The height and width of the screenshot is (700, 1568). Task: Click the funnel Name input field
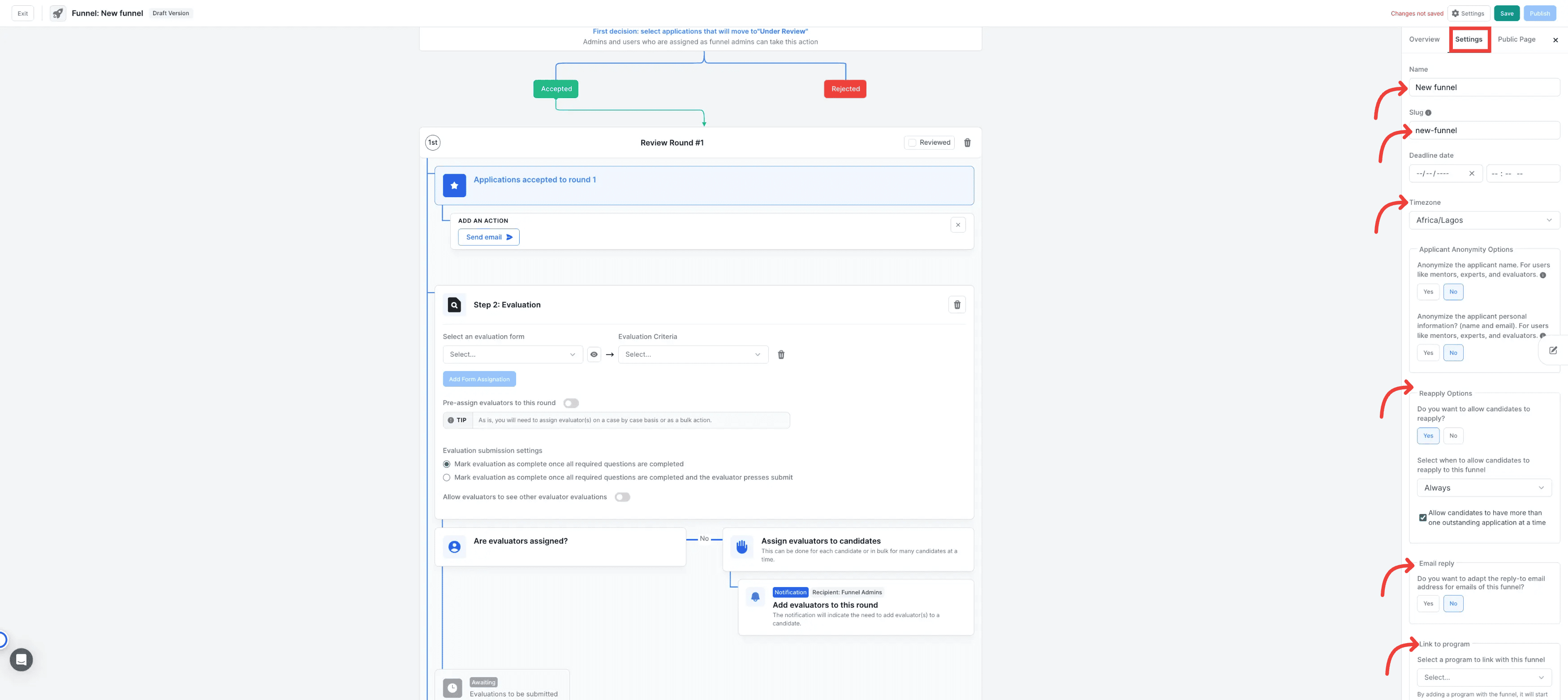pyautogui.click(x=1483, y=87)
